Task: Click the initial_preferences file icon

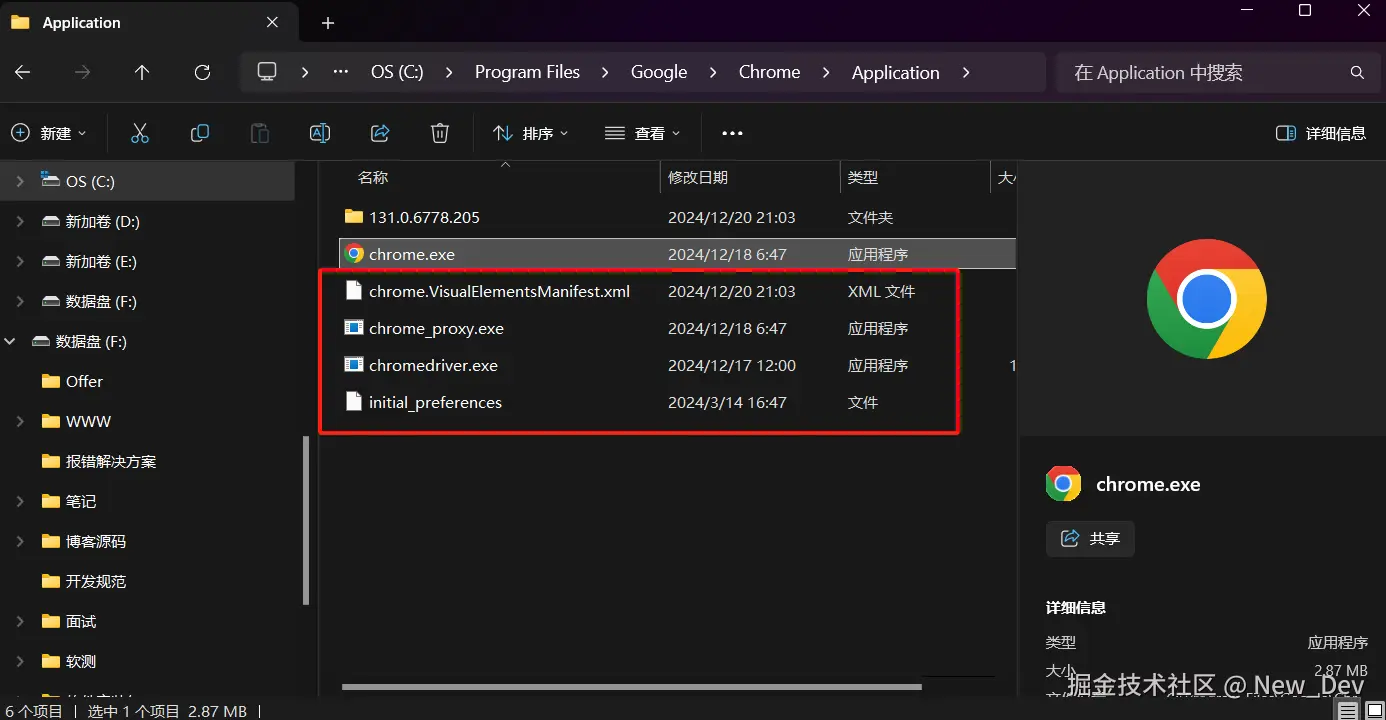Action: (354, 402)
